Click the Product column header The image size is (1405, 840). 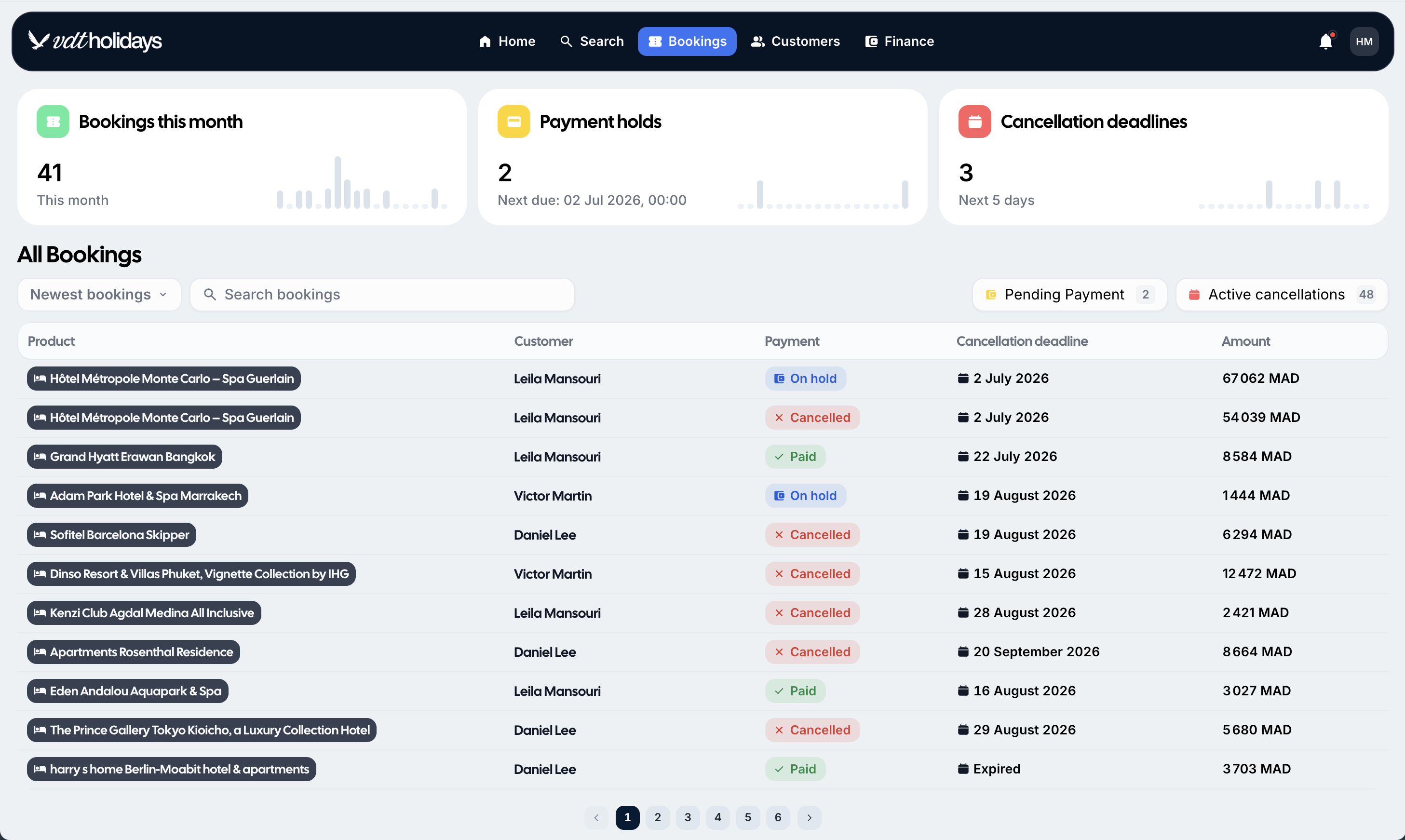(51, 341)
